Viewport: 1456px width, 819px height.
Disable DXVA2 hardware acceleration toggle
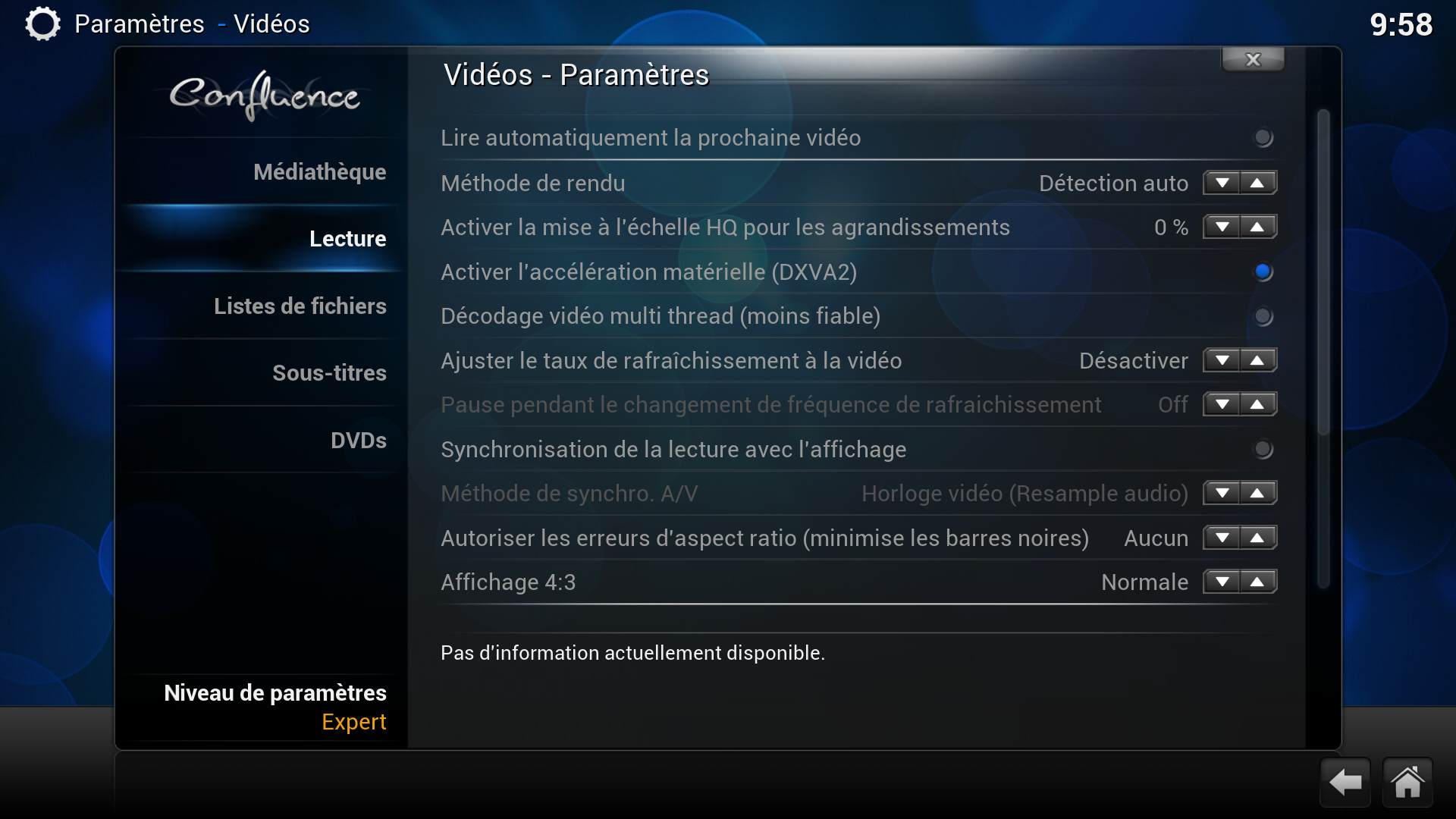click(x=1263, y=271)
